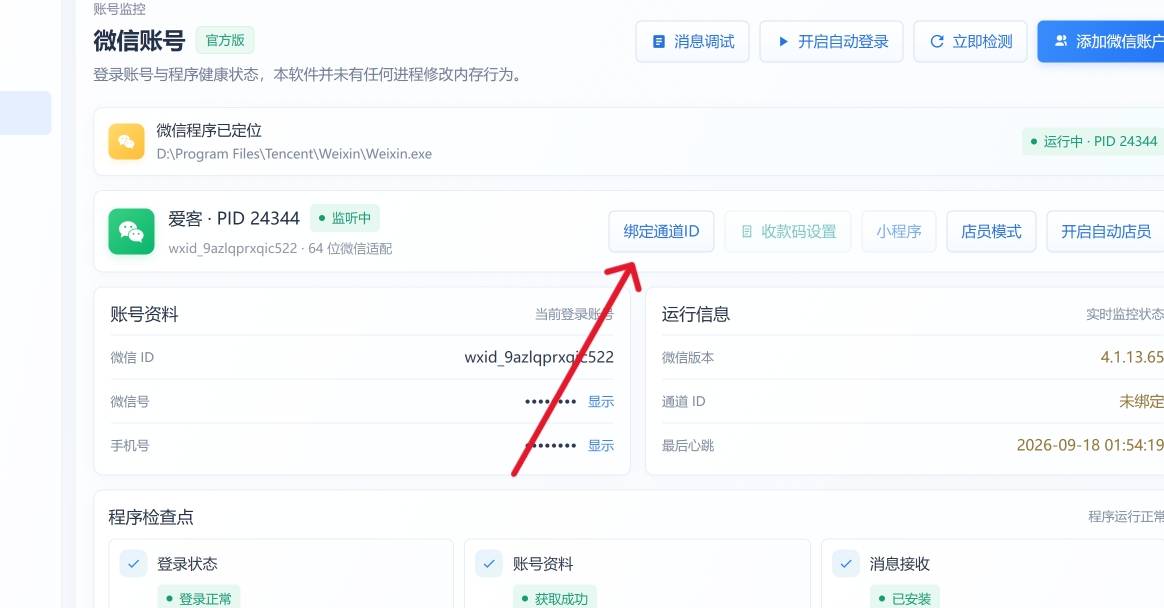Image resolution: width=1164 pixels, height=608 pixels.
Task: Click the 绑定通道ID button
Action: (661, 232)
